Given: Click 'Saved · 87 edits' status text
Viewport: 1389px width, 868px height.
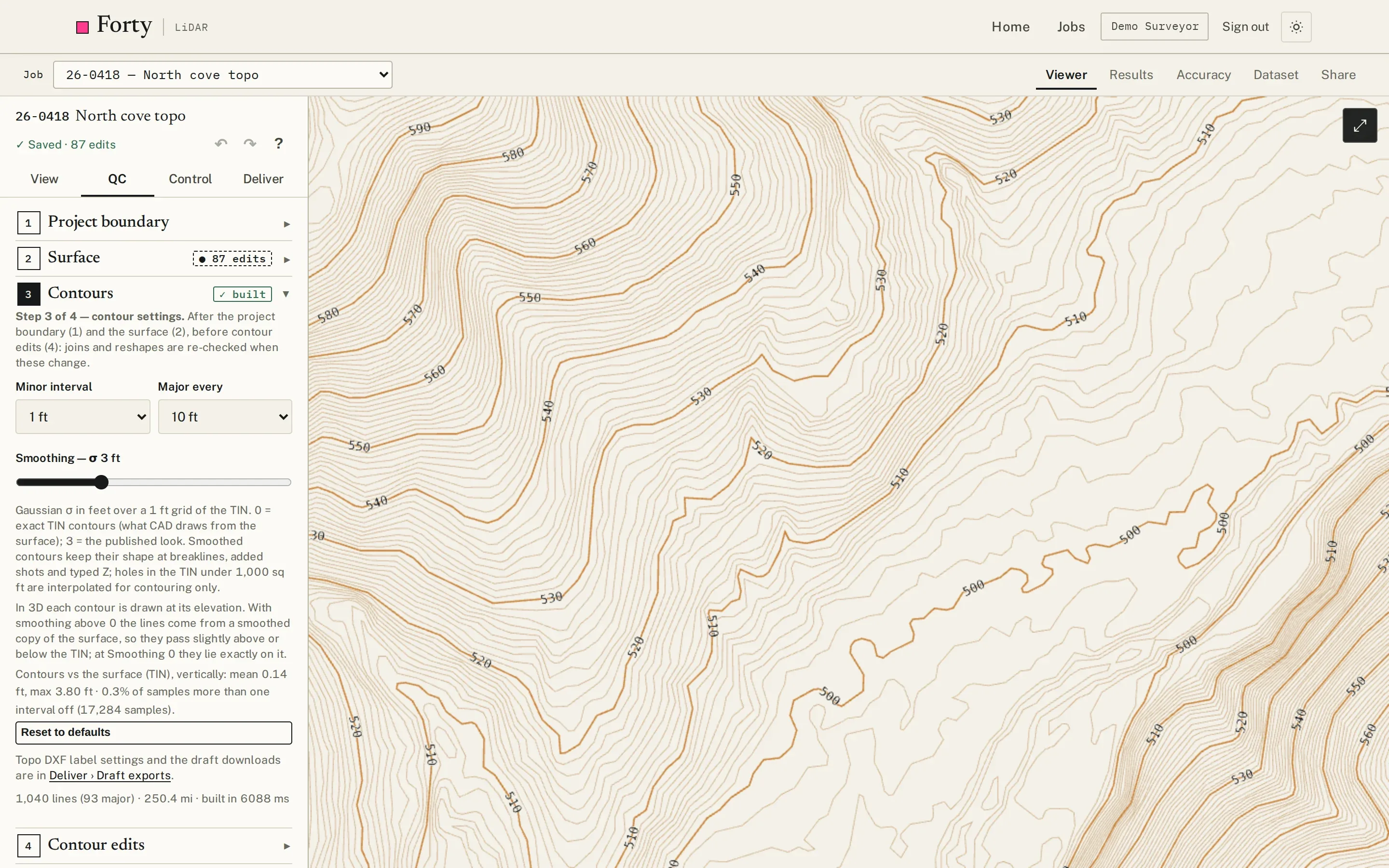Looking at the screenshot, I should tap(66, 145).
